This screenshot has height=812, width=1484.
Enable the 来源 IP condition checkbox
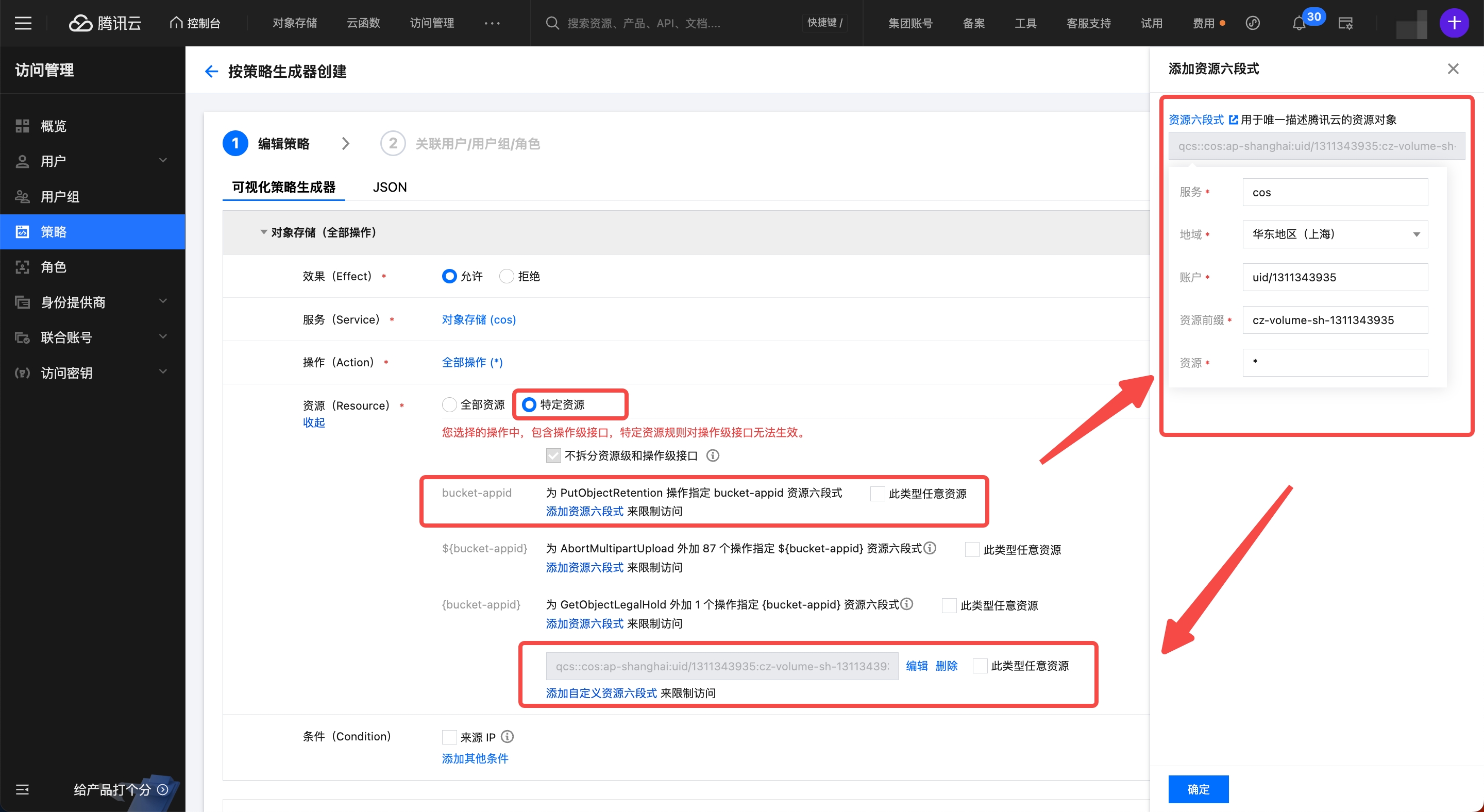[x=449, y=737]
